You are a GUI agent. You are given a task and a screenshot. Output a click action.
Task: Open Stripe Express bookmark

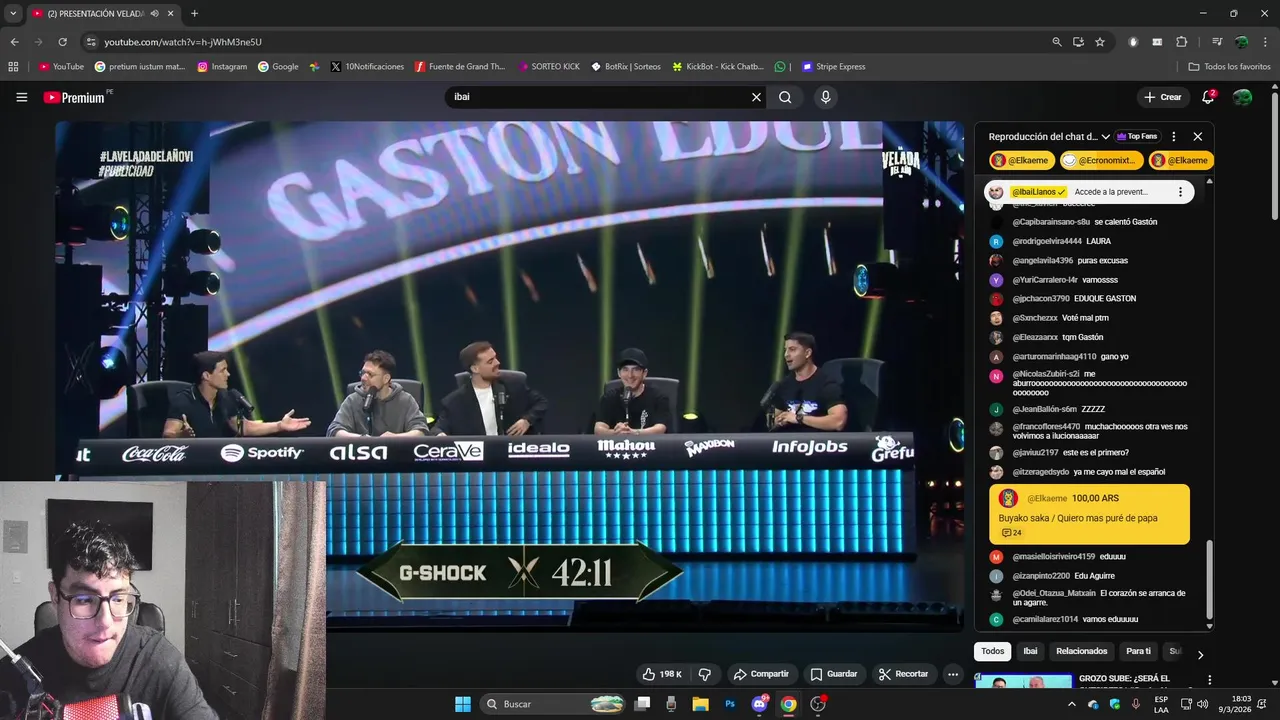[x=834, y=67]
